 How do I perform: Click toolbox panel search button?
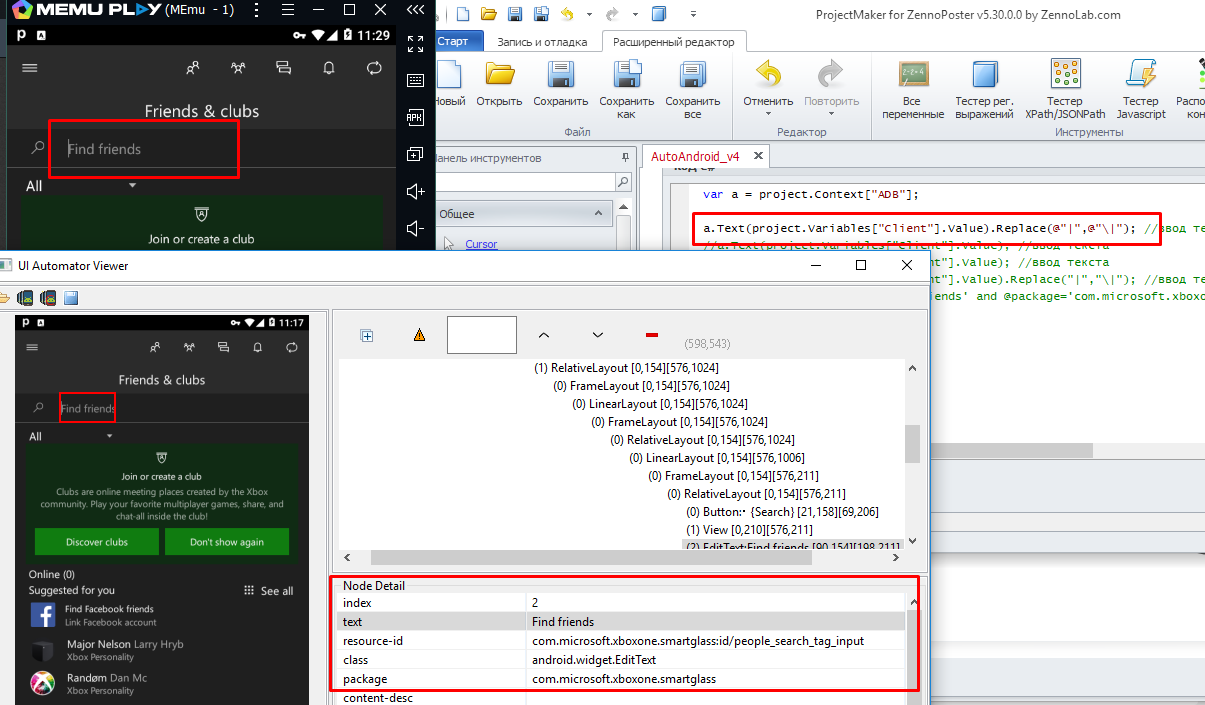(x=623, y=182)
